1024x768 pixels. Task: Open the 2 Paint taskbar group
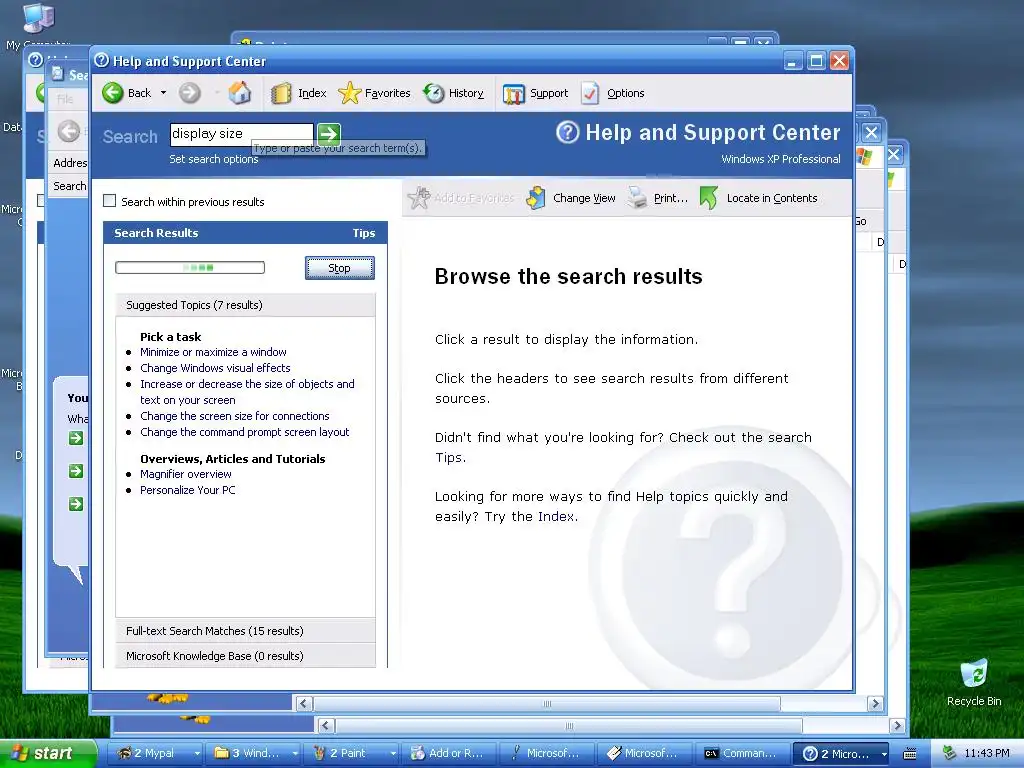pyautogui.click(x=353, y=753)
